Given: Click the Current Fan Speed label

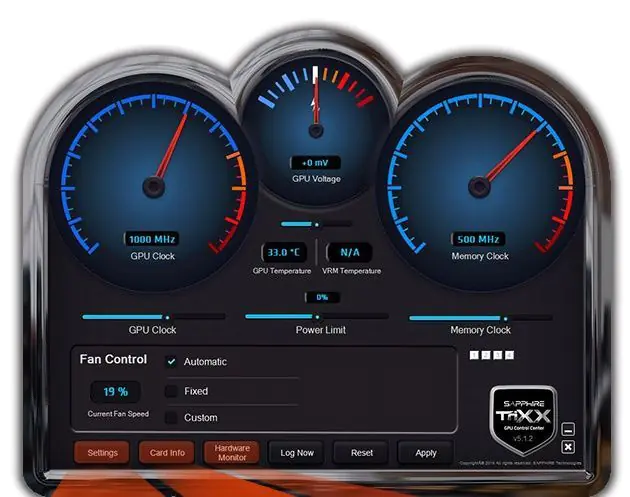Looking at the screenshot, I should pos(118,414).
